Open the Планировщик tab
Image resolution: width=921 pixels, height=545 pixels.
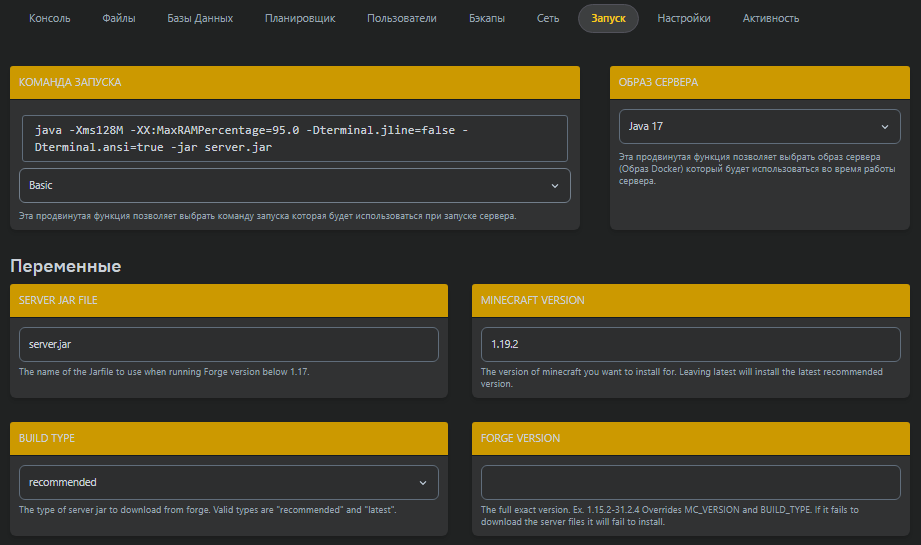tap(300, 18)
